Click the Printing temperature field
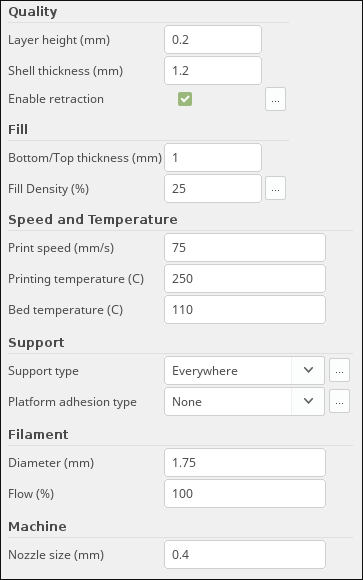The height and width of the screenshot is (580, 363). 245,279
